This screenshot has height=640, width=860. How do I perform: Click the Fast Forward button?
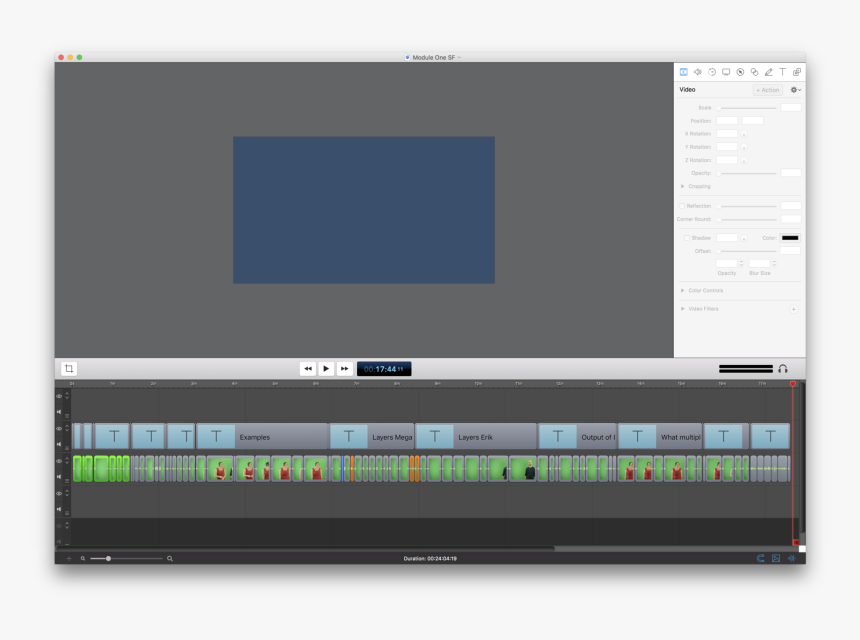pos(344,369)
